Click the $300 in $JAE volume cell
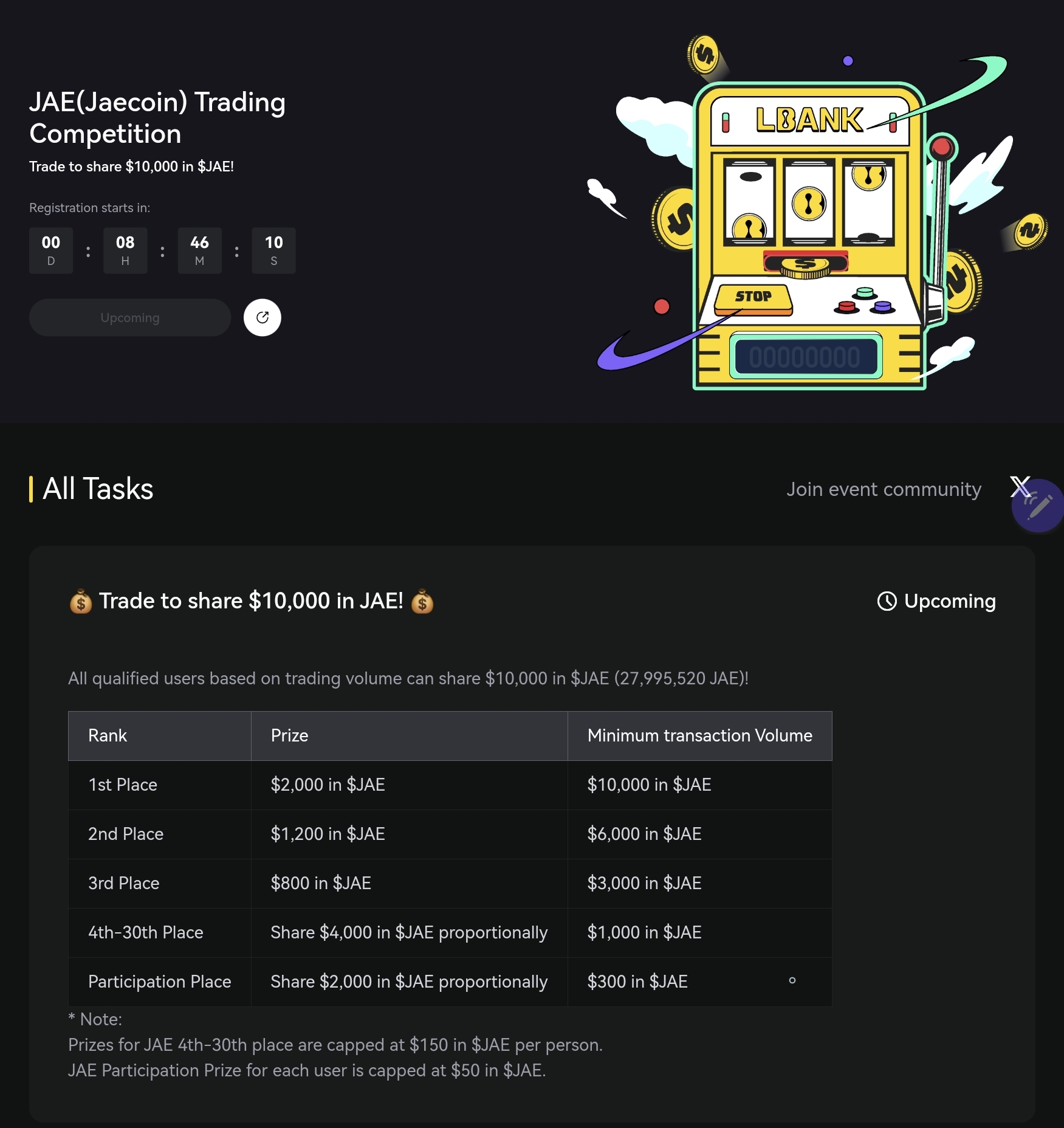This screenshot has width=1064, height=1128. click(x=700, y=982)
